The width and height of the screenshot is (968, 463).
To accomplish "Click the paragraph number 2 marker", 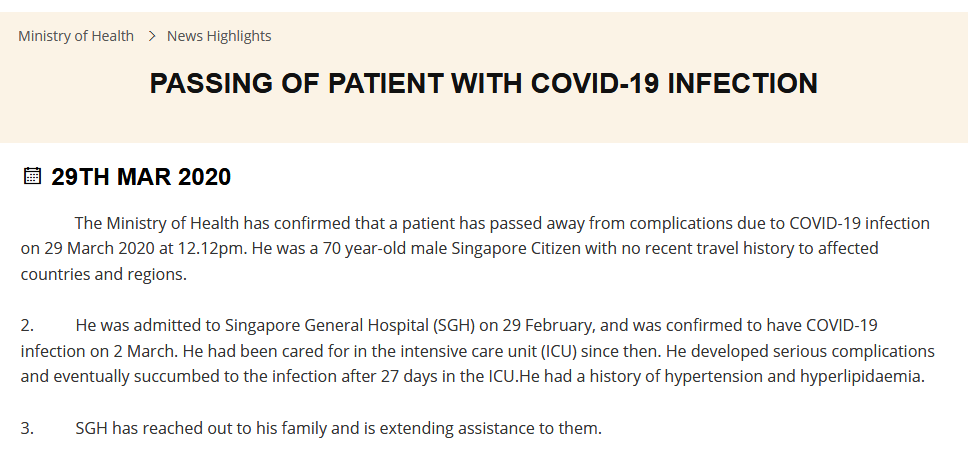I will click(27, 325).
